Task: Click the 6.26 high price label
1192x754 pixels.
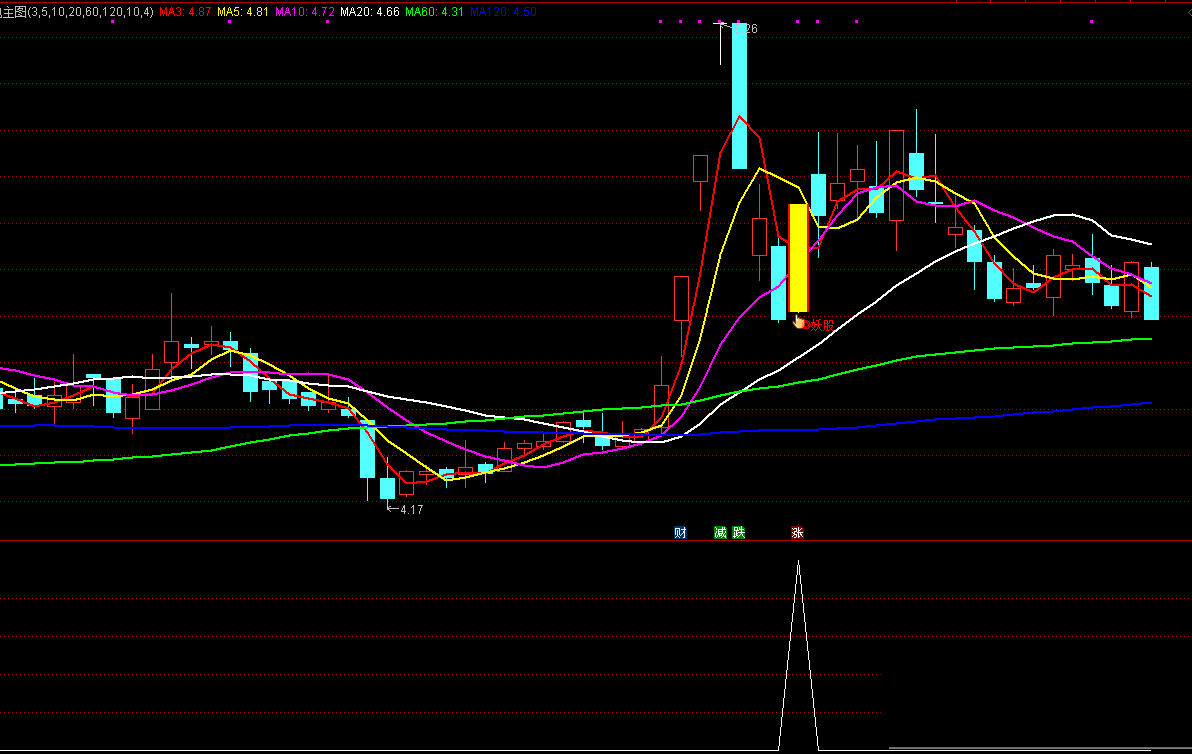Action: click(744, 29)
